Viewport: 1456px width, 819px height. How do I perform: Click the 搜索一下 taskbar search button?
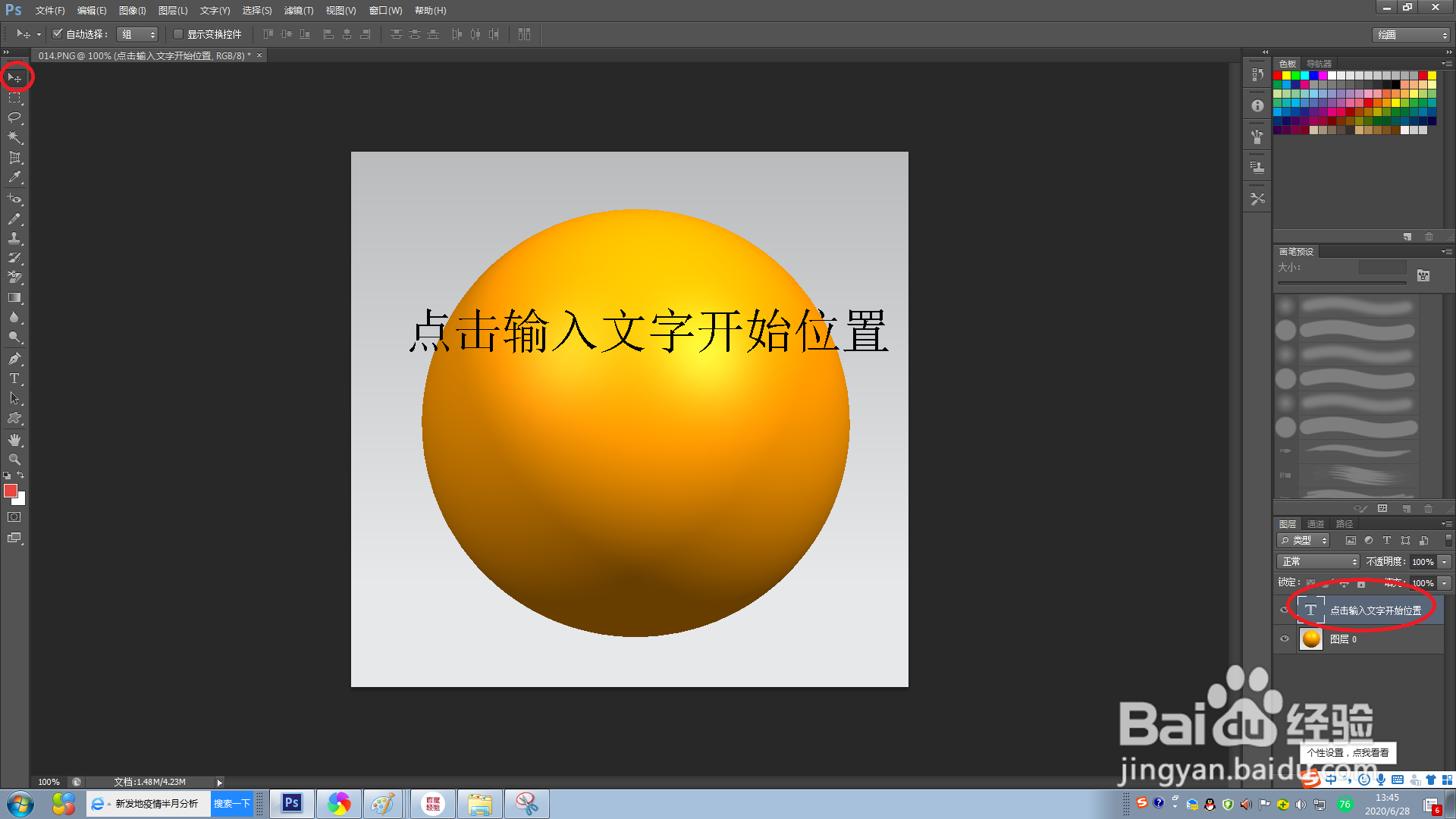[231, 804]
